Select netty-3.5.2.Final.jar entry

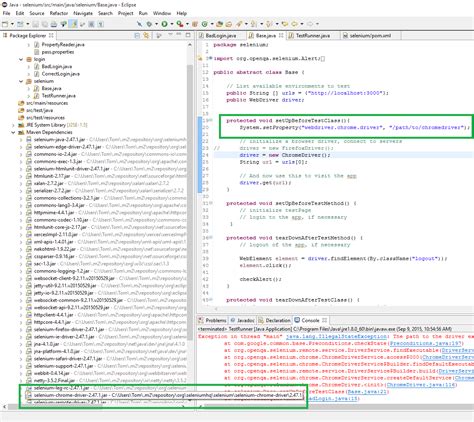[54, 380]
